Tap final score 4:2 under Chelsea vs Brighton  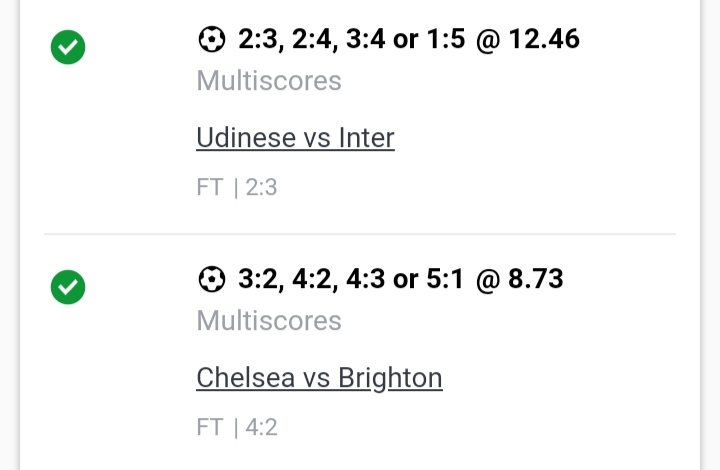coord(261,427)
